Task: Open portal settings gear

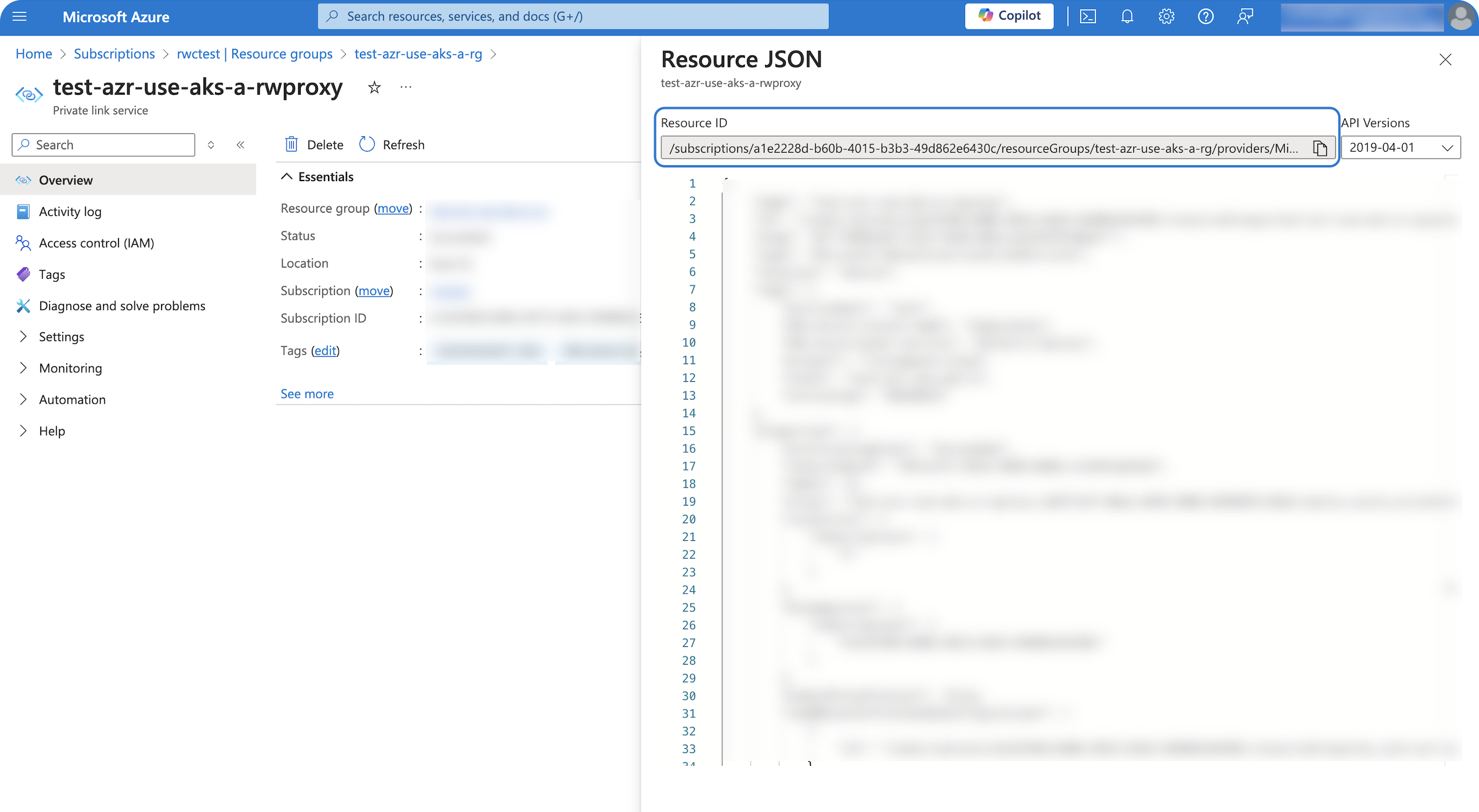Action: point(1166,17)
